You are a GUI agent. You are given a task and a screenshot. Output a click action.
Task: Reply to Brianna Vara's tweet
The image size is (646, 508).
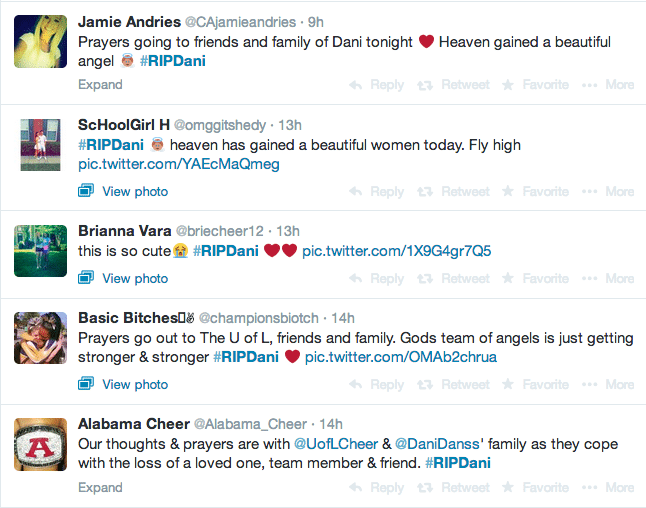coord(377,279)
